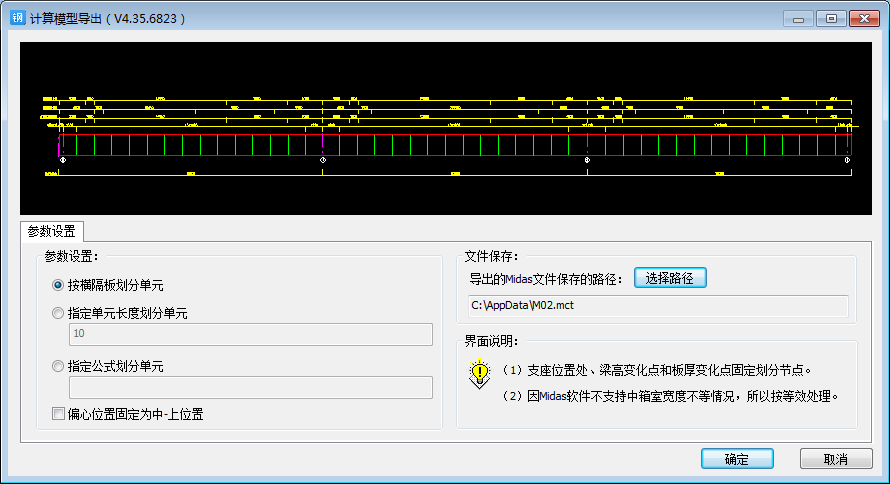The width and height of the screenshot is (890, 484).
Task: Close the dialog with the red X
Action: (x=861, y=18)
